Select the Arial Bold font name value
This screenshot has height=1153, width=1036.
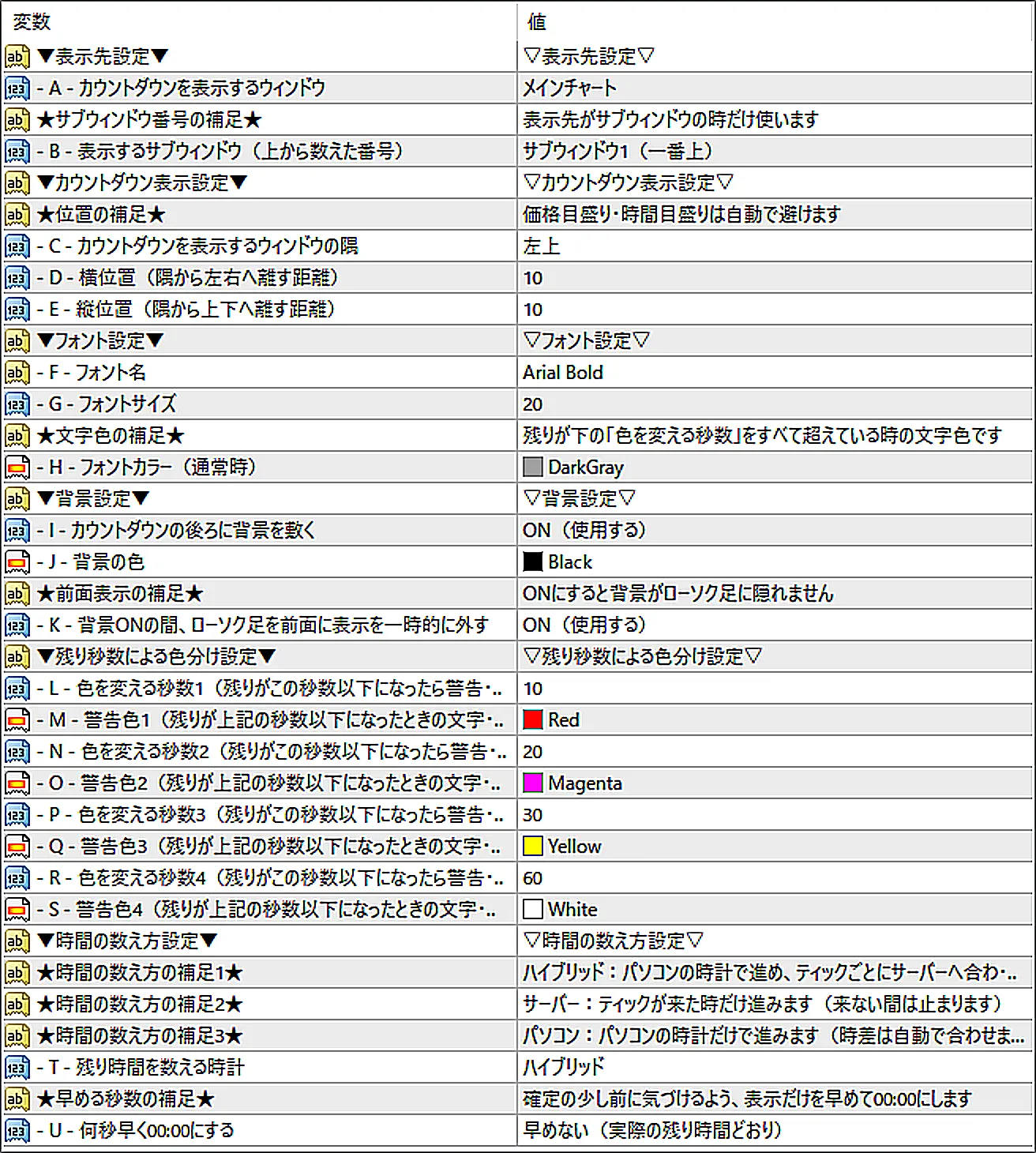coord(563,373)
